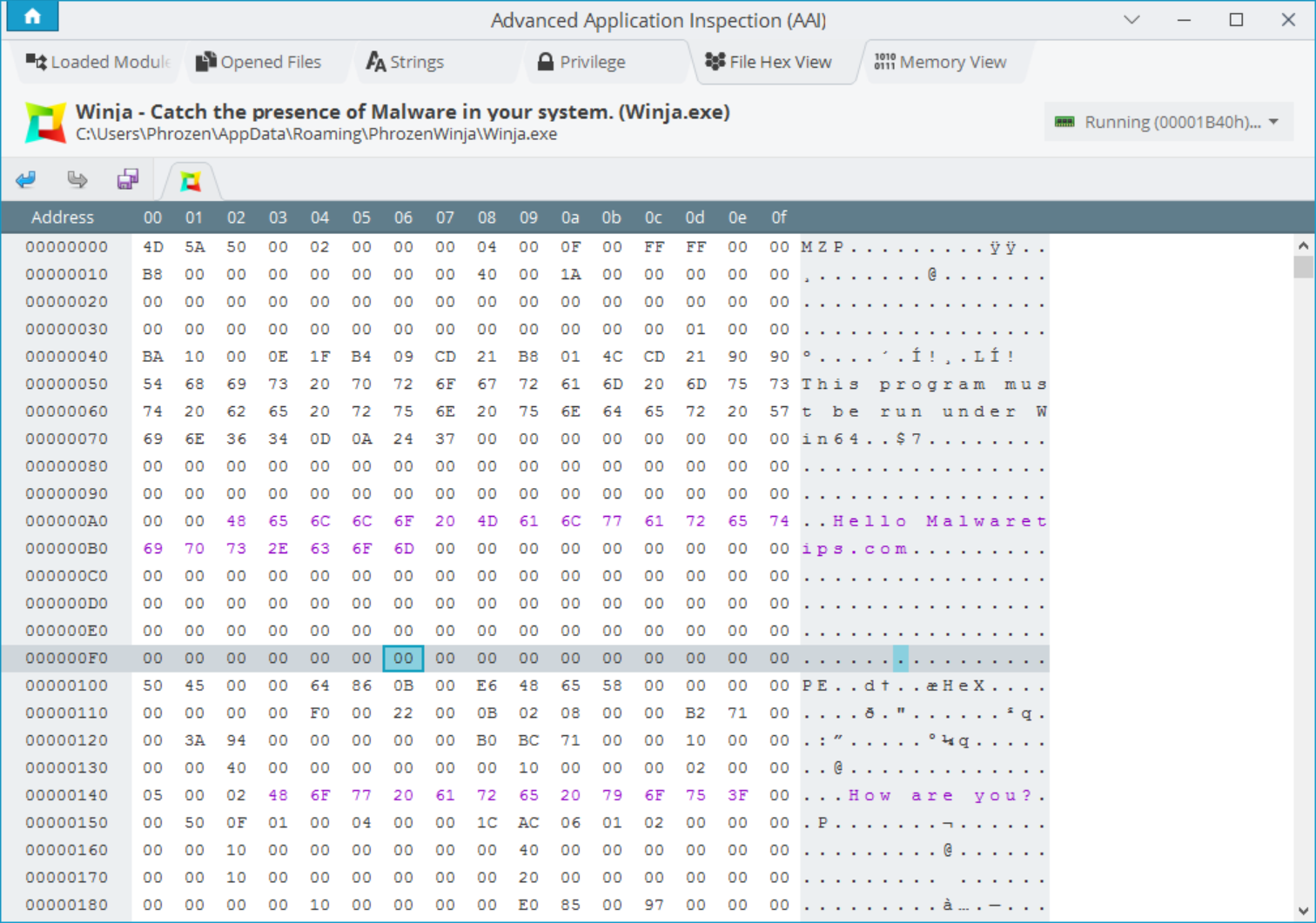Image resolution: width=1316 pixels, height=923 pixels.
Task: Click the save floppy disks toolbar icon
Action: coord(128,179)
